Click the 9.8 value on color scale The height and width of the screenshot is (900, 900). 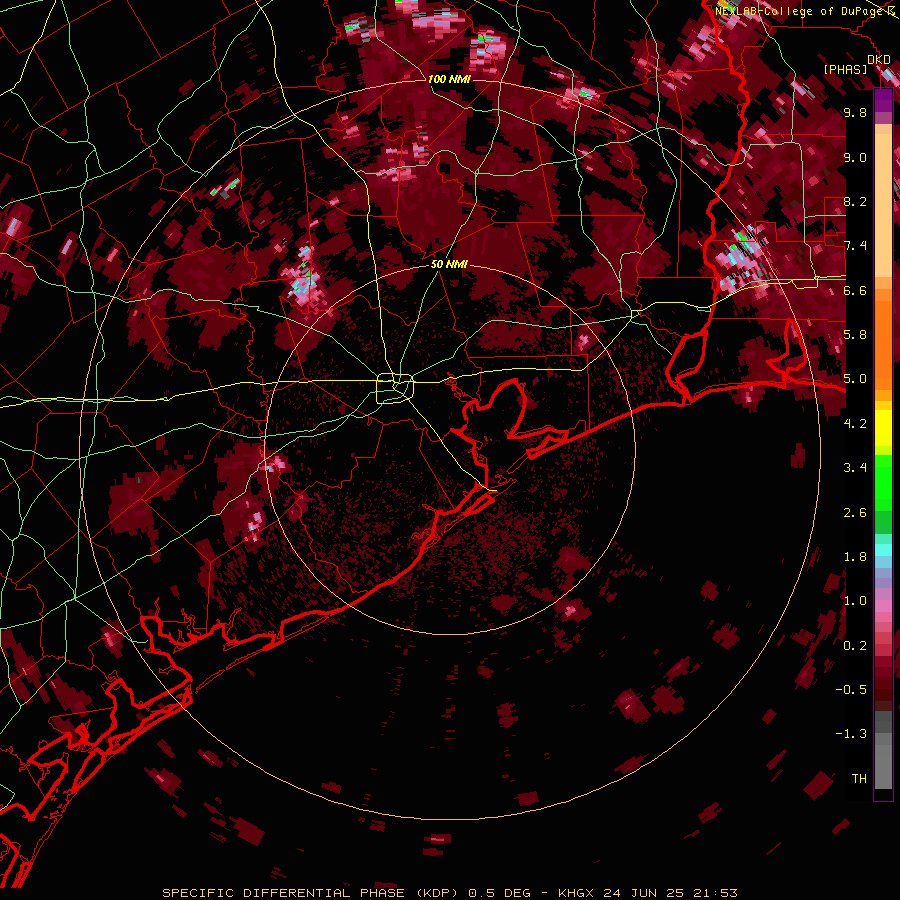pyautogui.click(x=855, y=112)
